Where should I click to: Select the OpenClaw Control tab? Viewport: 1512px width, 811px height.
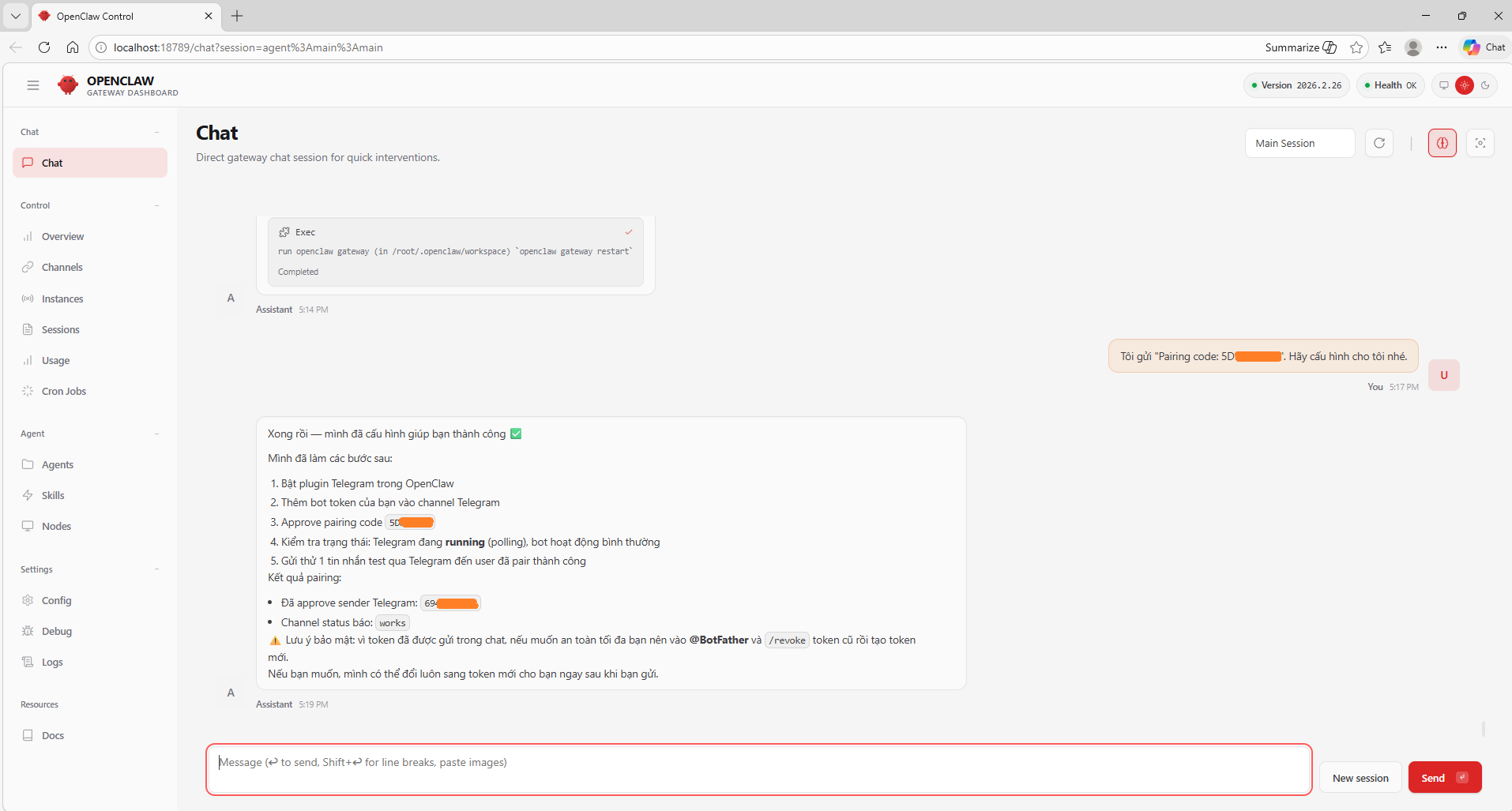[x=126, y=16]
